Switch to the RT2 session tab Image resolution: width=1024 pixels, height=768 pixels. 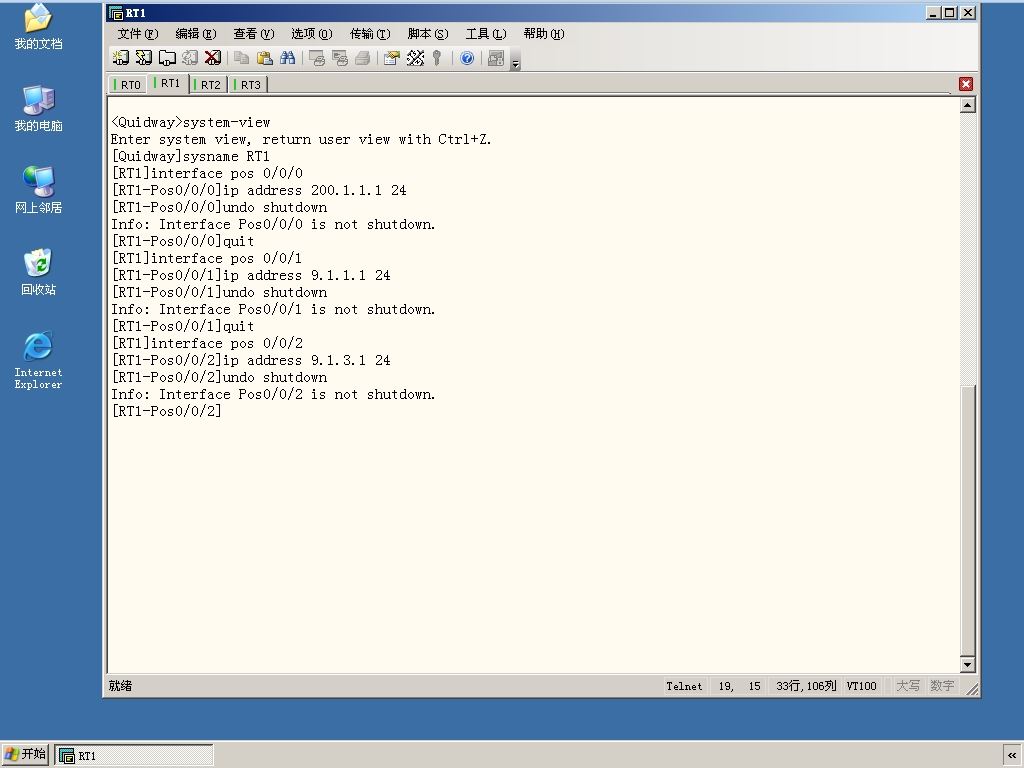(x=208, y=85)
